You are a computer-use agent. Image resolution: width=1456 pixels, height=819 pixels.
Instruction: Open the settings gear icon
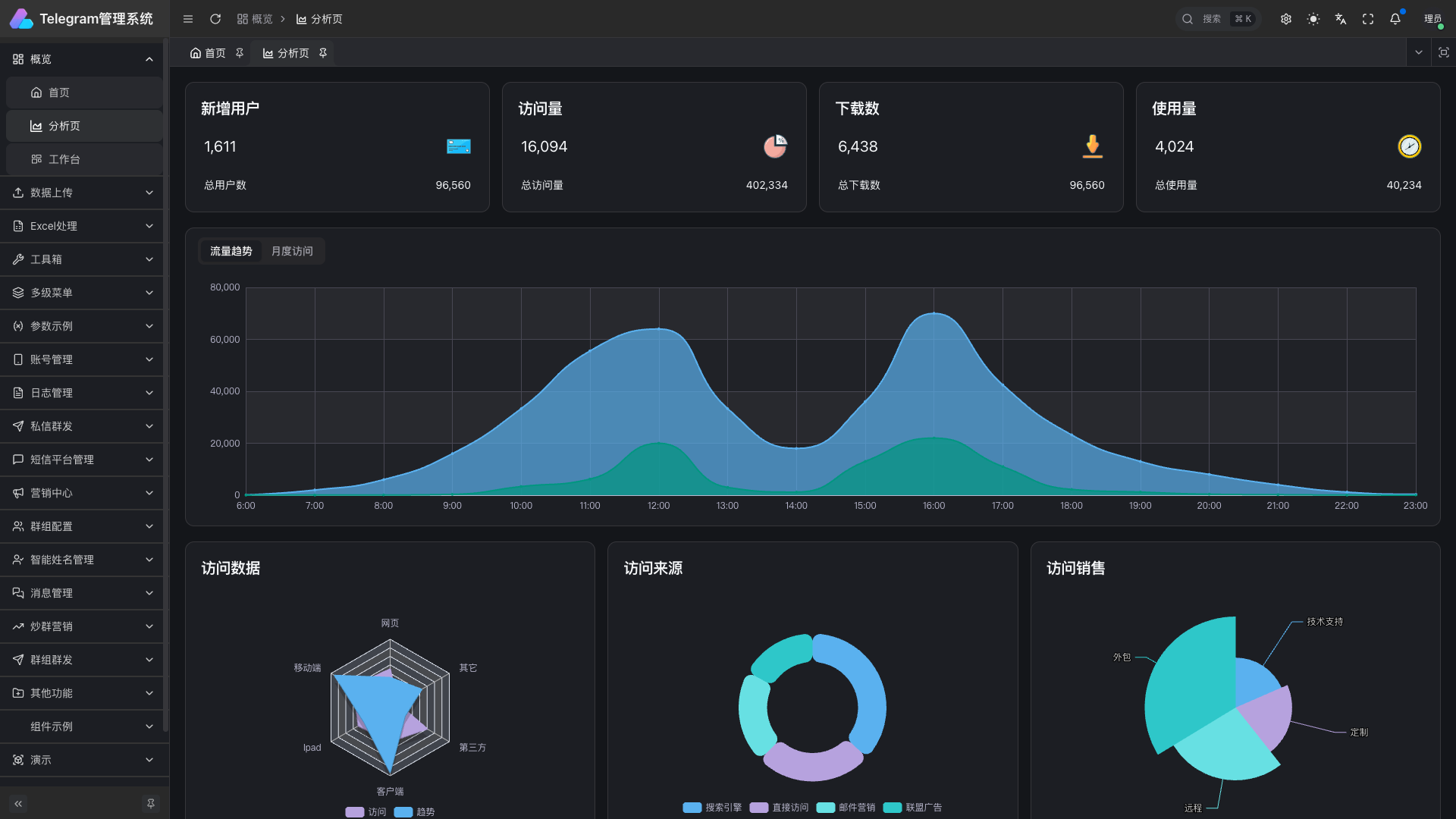tap(1286, 19)
